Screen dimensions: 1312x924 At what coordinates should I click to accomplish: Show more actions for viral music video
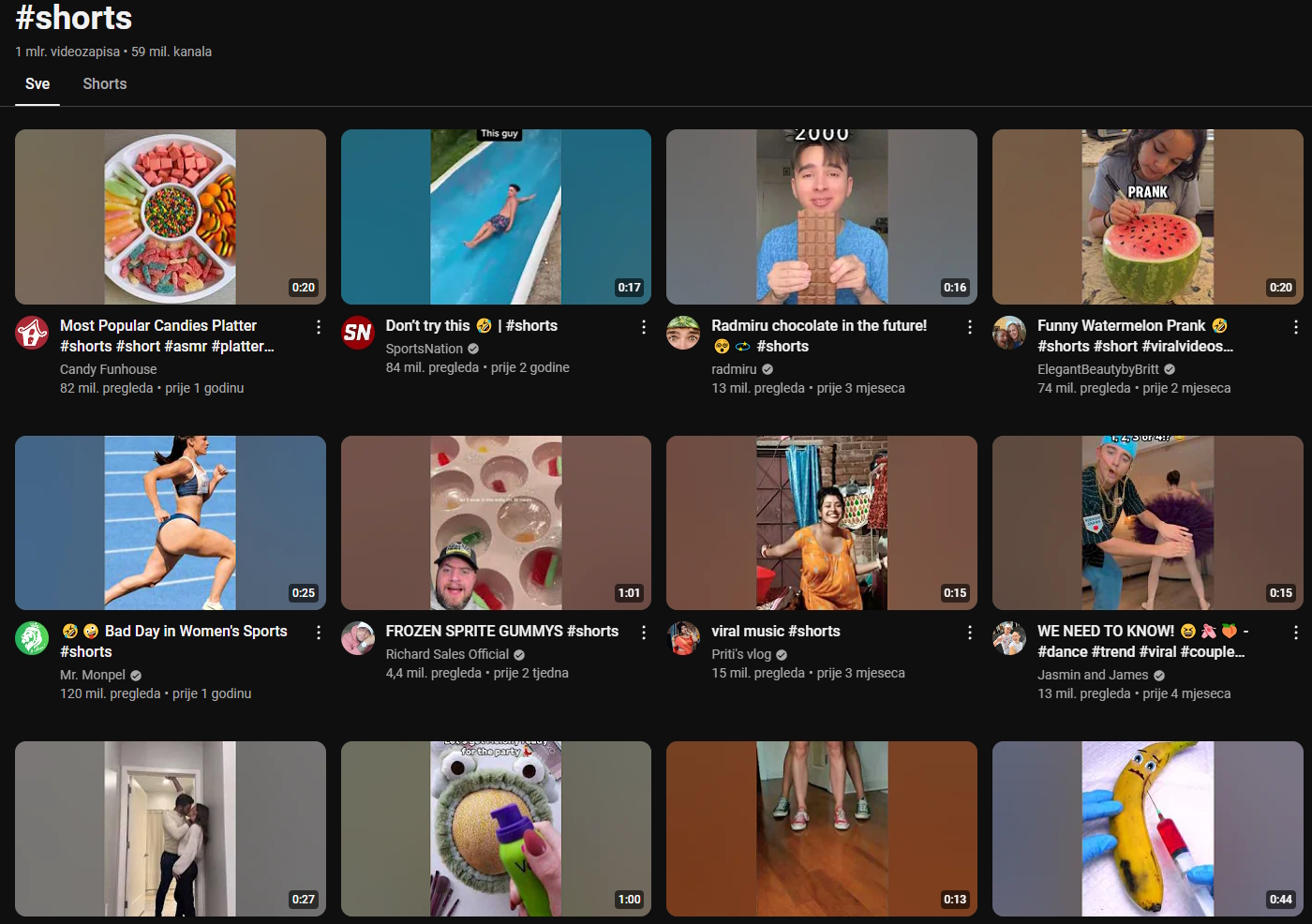pos(969,633)
